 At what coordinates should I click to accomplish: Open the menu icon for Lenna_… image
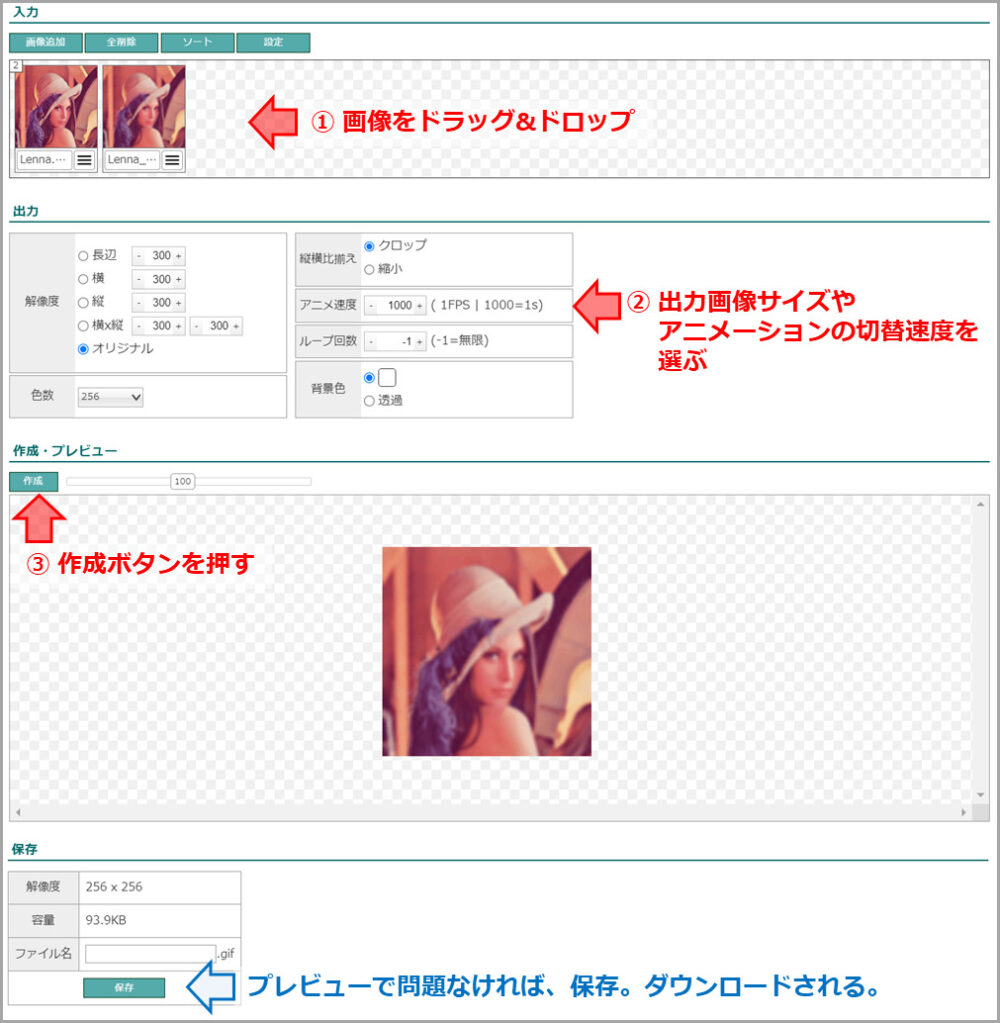pos(172,160)
